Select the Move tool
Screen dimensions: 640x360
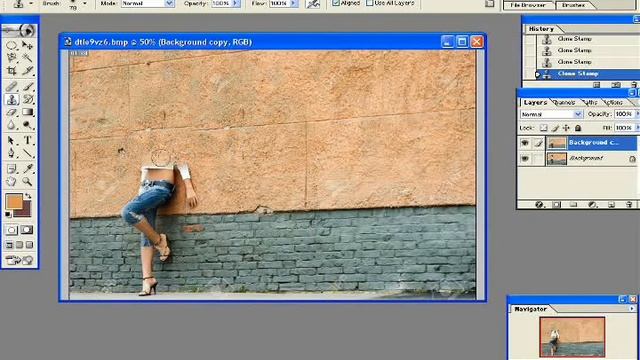click(27, 45)
